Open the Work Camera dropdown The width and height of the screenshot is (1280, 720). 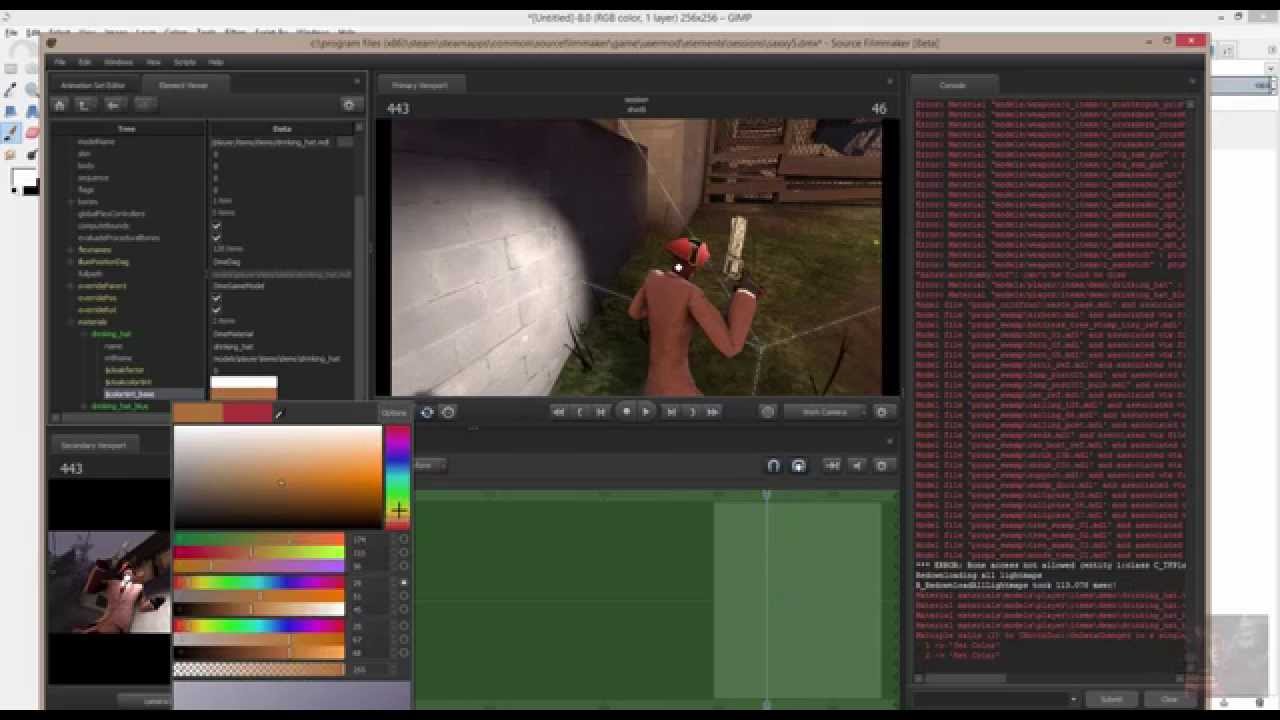tap(824, 412)
